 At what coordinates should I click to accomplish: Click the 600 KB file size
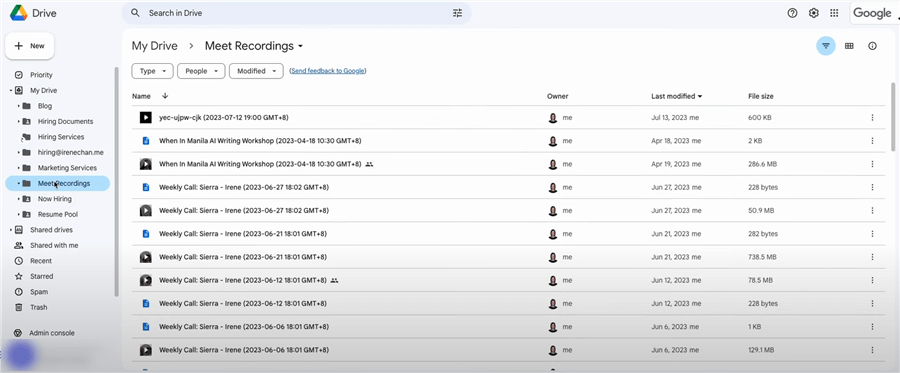[x=760, y=118]
